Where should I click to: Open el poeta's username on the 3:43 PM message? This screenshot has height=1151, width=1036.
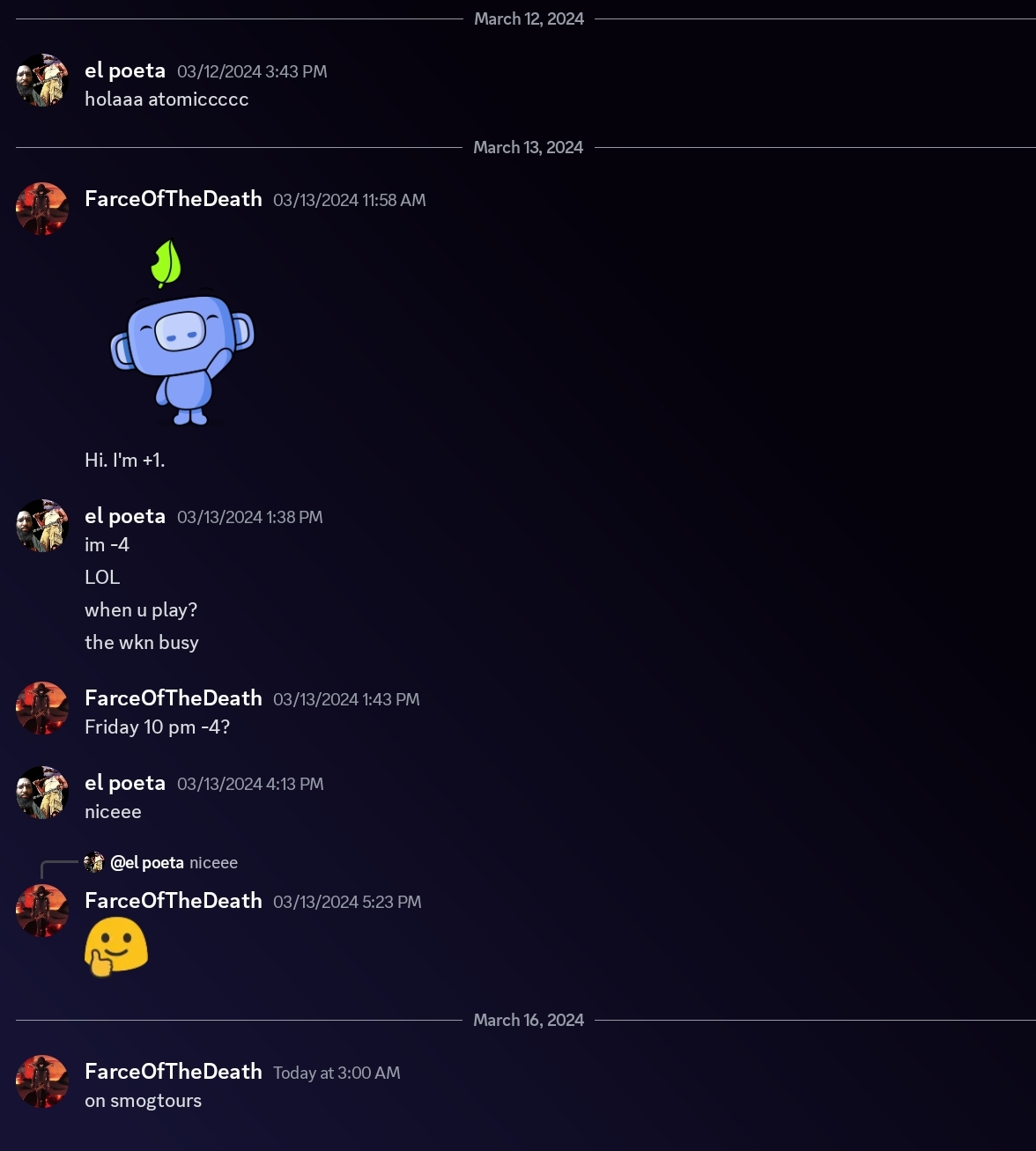coord(125,70)
